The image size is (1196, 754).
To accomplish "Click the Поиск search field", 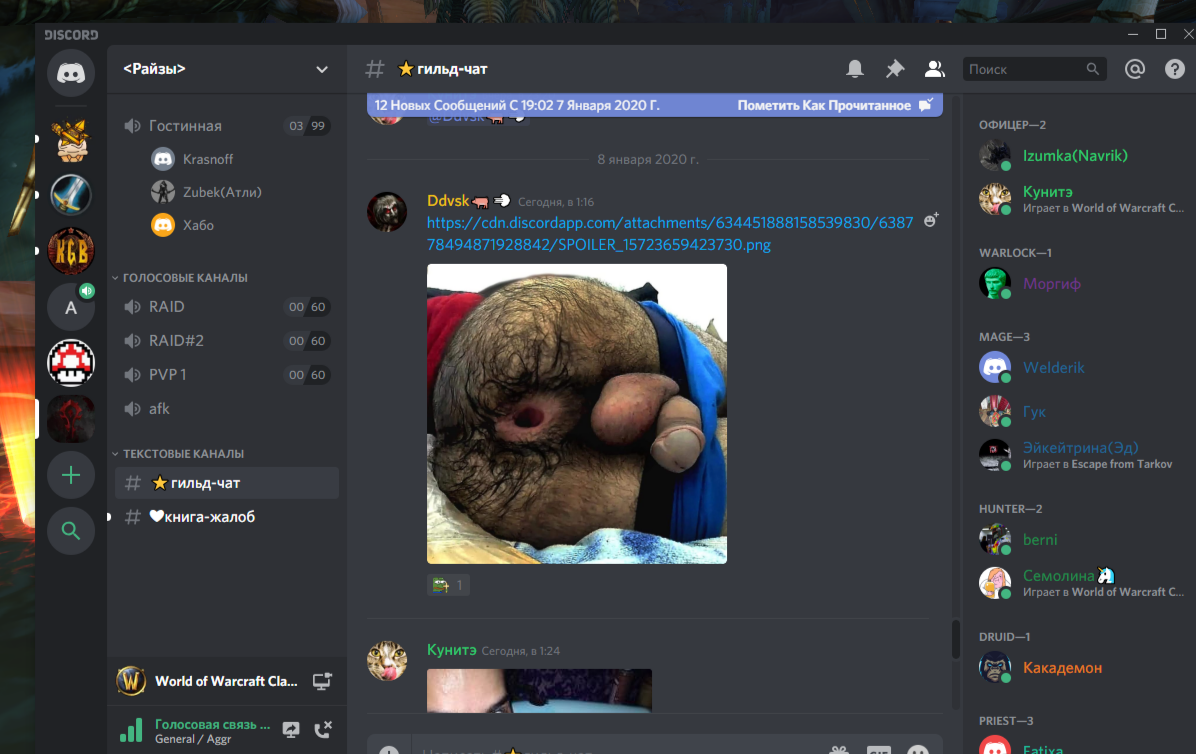I will pyautogui.click(x=1024, y=69).
